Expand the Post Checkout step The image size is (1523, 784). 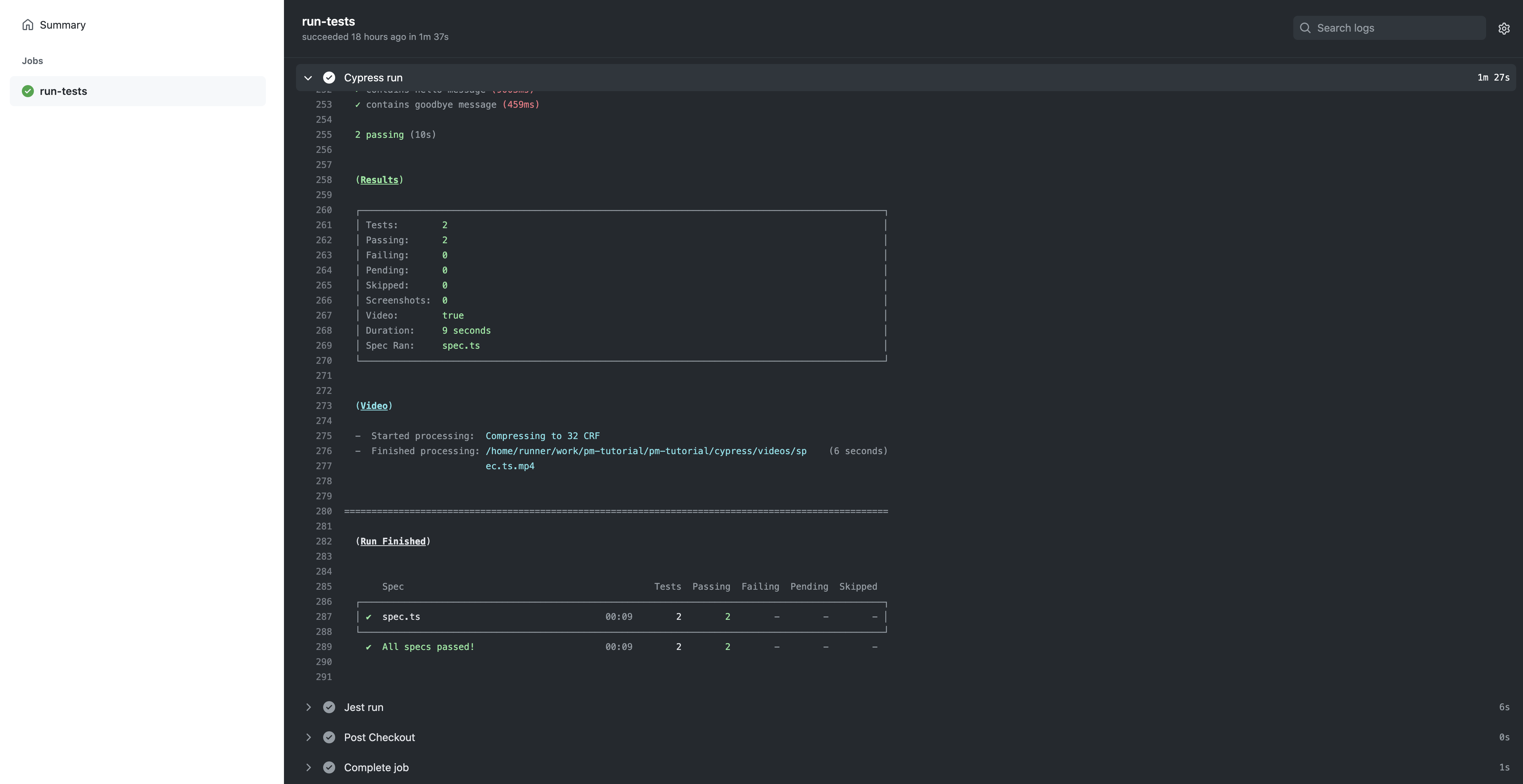(x=308, y=737)
